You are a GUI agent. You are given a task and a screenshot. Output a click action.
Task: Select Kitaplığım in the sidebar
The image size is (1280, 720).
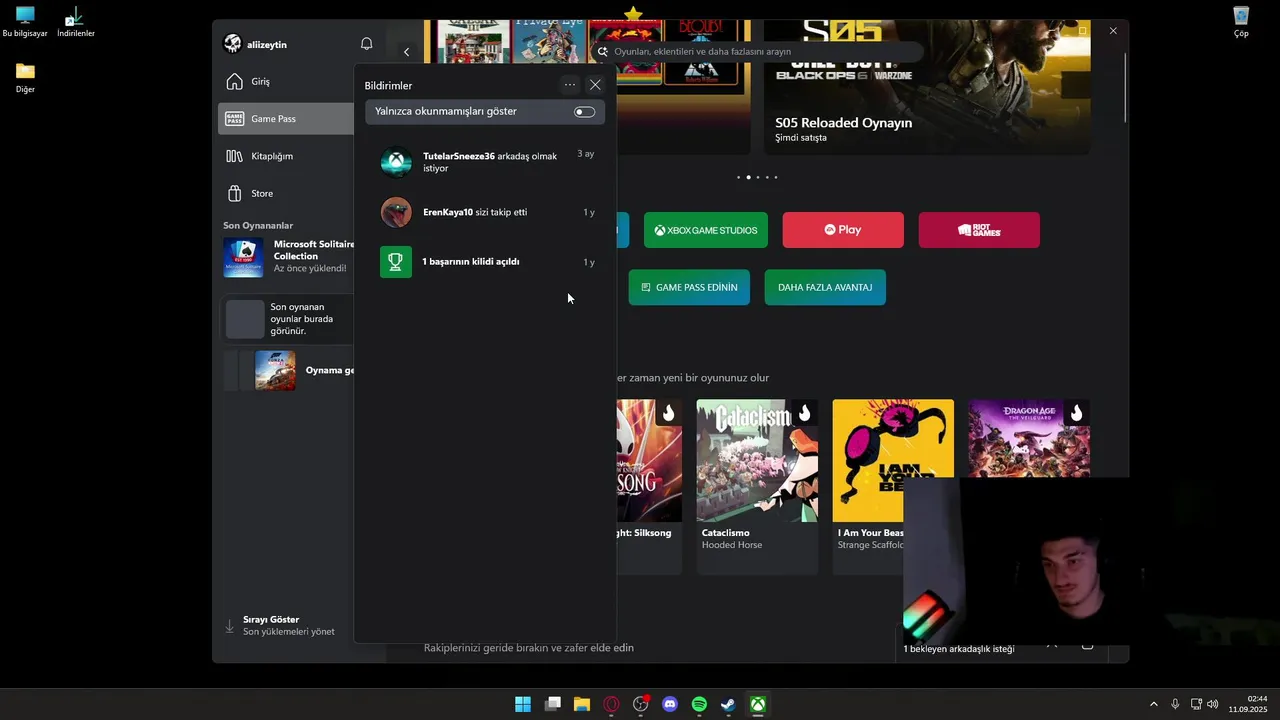coord(286,156)
